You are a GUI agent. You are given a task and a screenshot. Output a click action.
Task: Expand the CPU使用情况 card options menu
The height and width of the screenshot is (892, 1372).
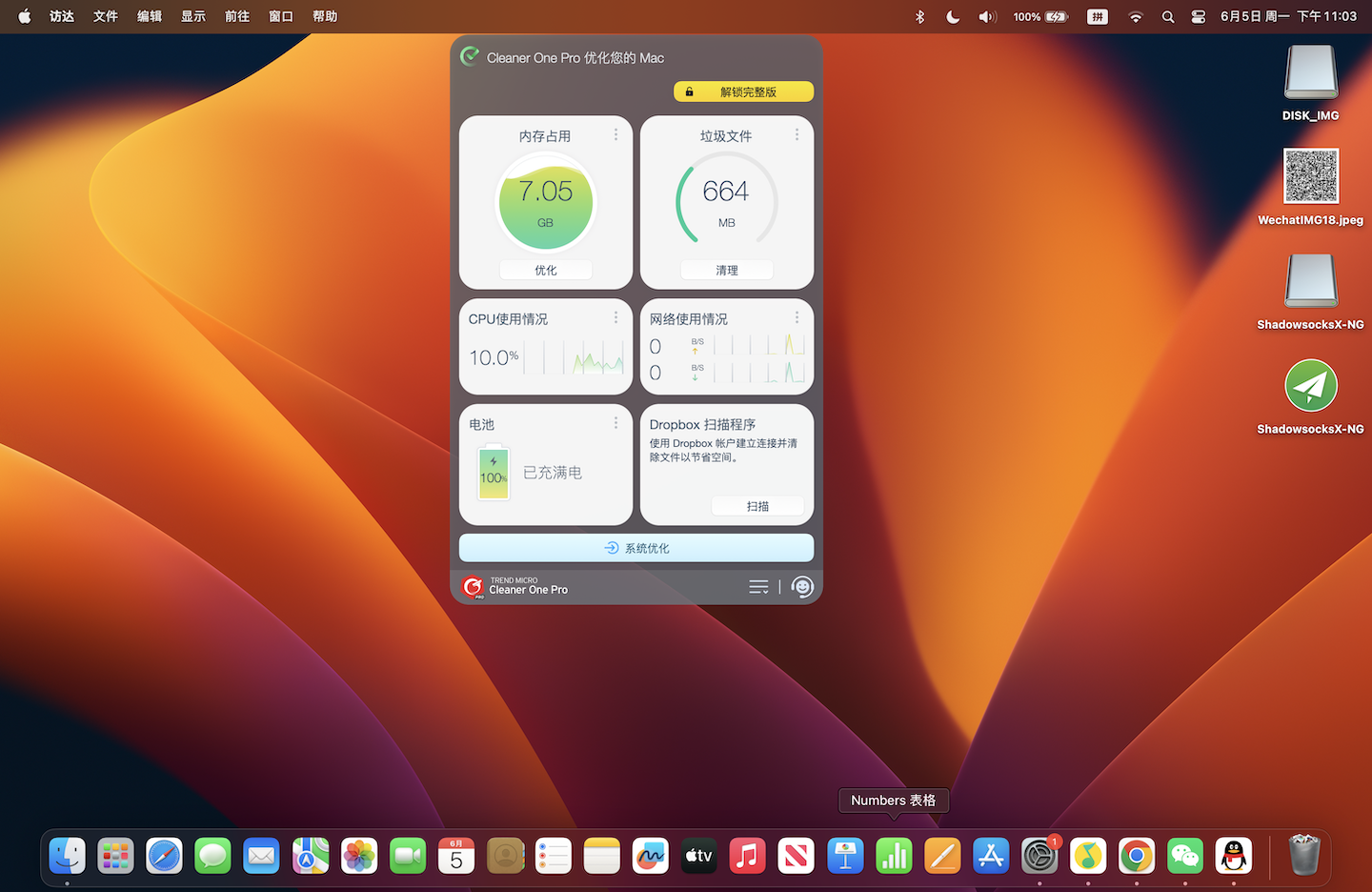point(615,317)
